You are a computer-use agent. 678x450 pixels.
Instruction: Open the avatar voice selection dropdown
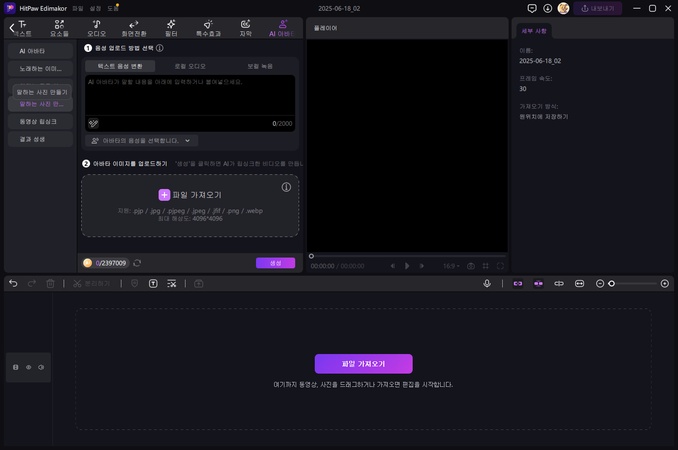[141, 140]
